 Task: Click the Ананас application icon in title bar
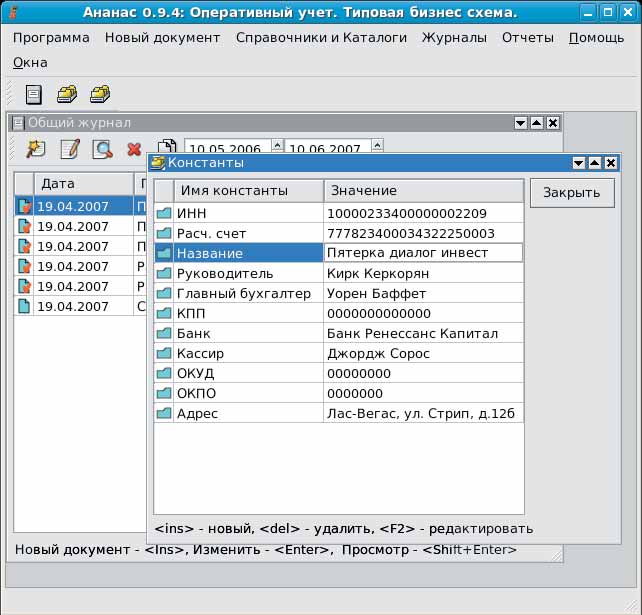point(13,12)
